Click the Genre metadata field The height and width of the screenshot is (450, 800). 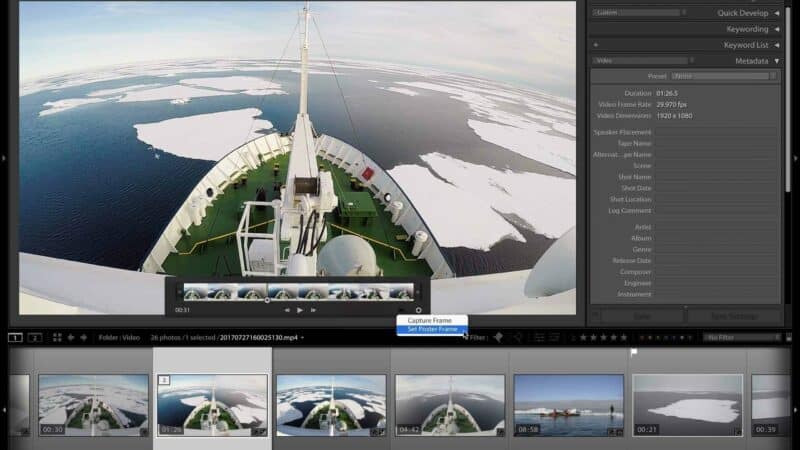[x=716, y=249]
